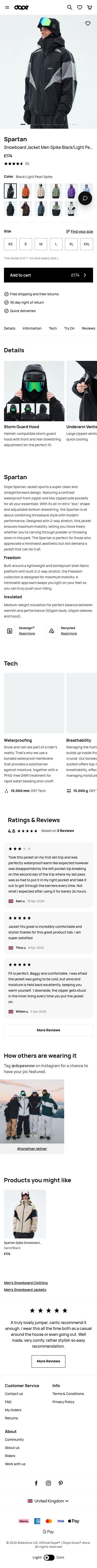Switch to the Information tab
The width and height of the screenshot is (97, 1568).
pos(32,328)
